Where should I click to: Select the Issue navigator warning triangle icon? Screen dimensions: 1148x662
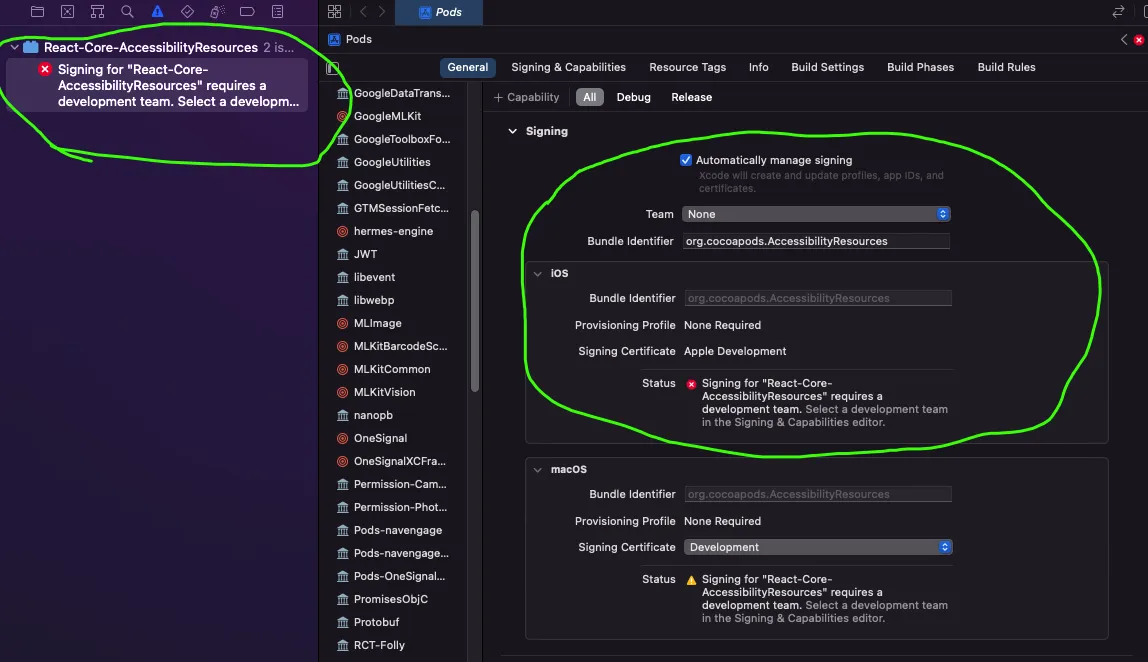coord(157,12)
